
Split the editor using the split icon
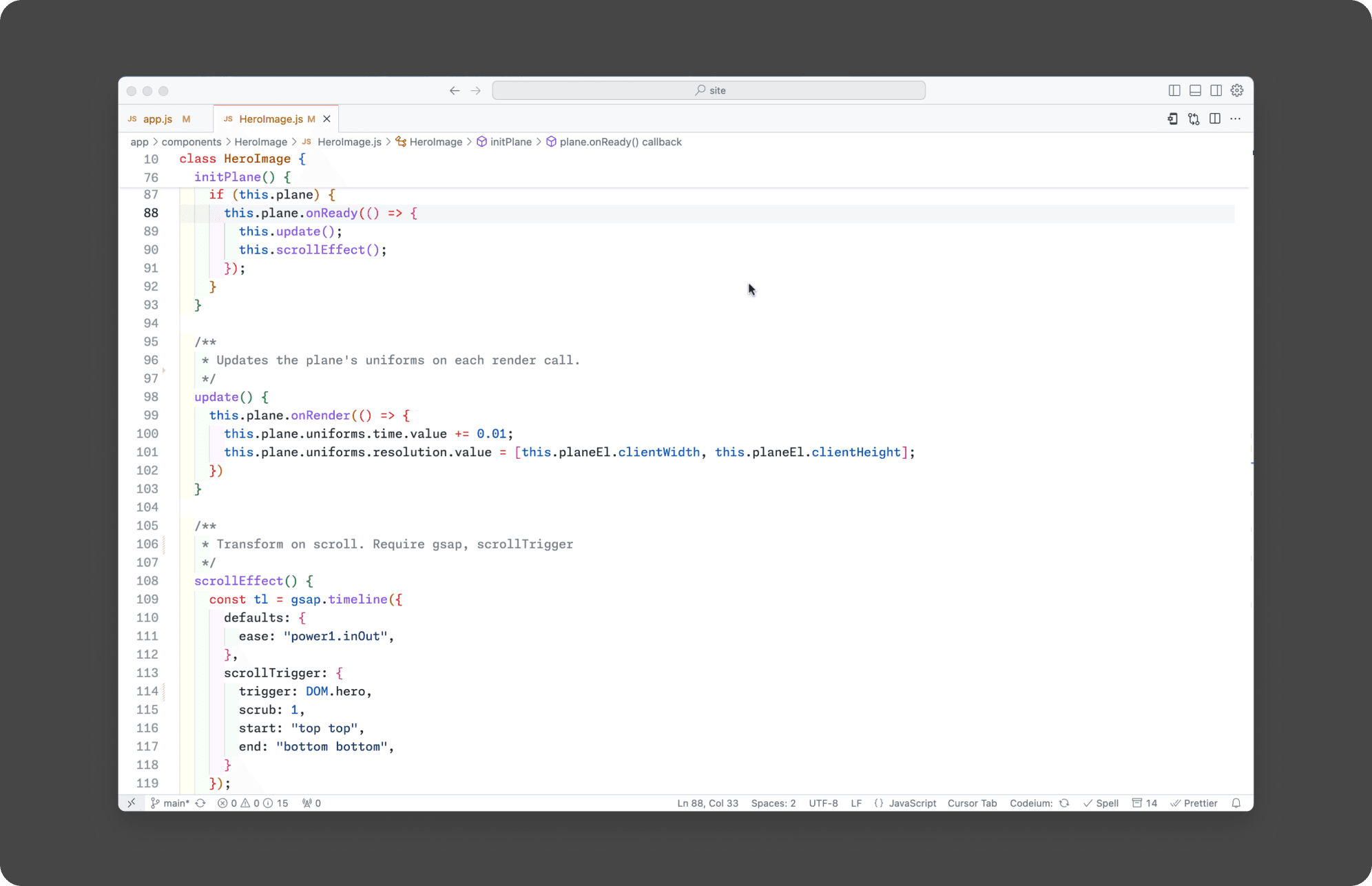(1214, 119)
